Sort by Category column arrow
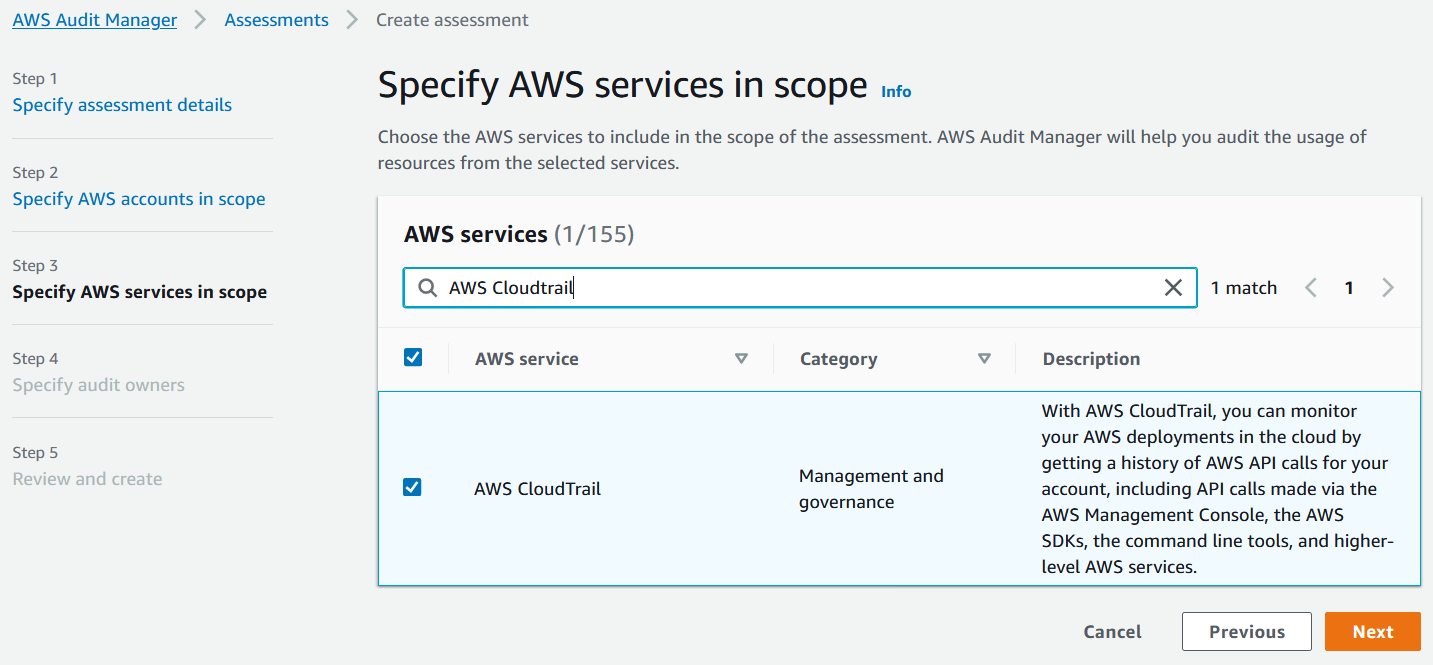Viewport: 1433px width, 665px height. (984, 359)
